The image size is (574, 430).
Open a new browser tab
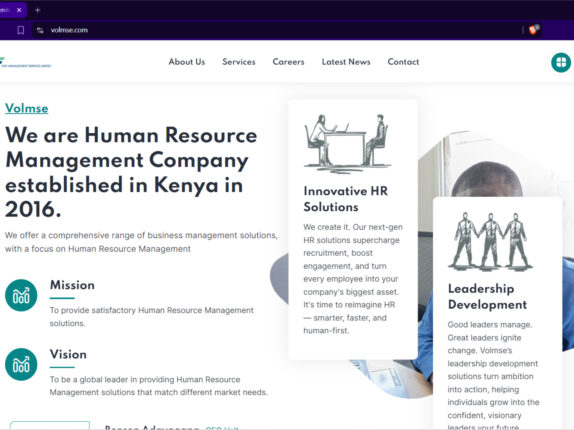tap(37, 10)
